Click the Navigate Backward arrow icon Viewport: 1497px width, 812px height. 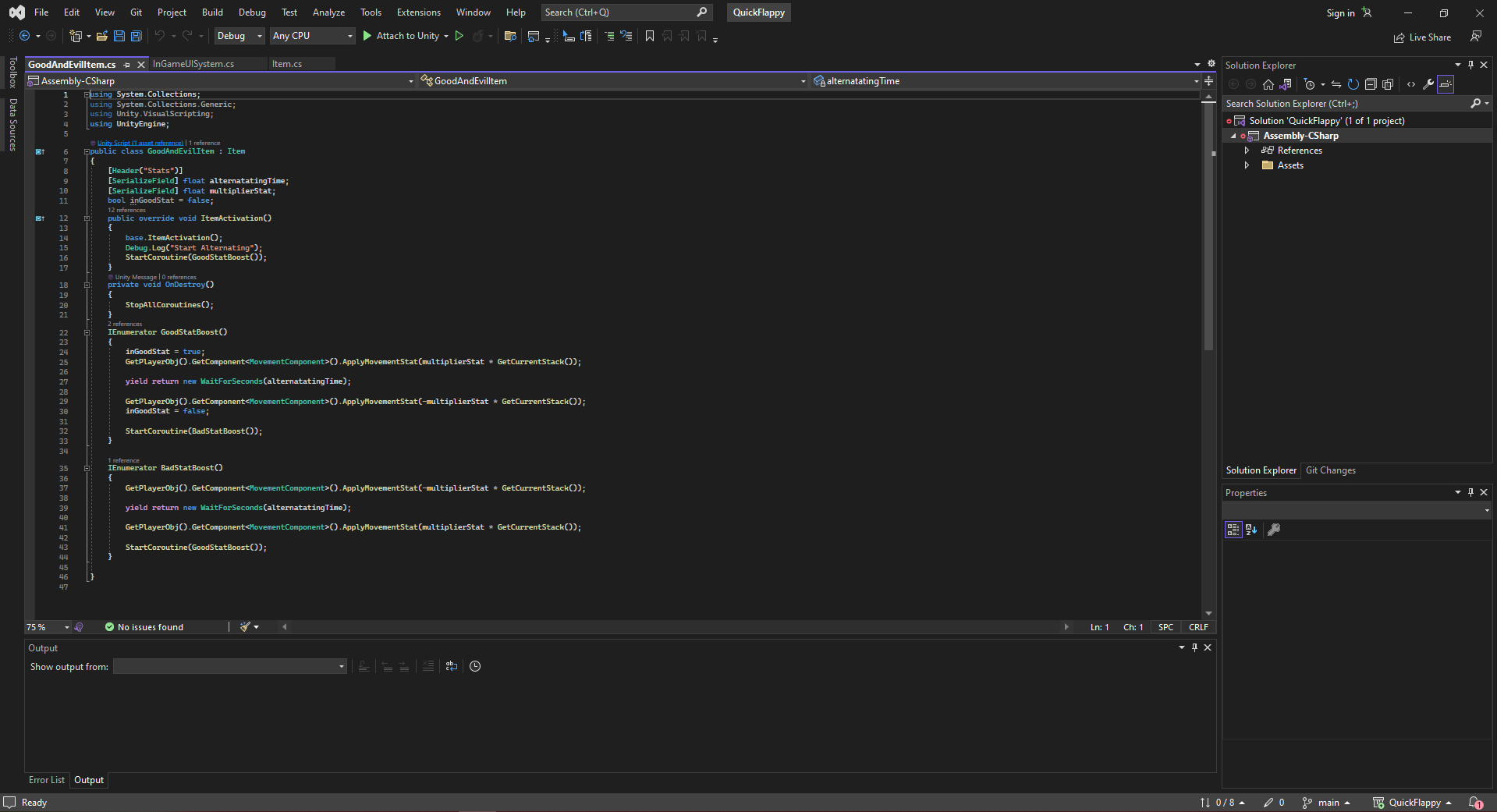25,36
